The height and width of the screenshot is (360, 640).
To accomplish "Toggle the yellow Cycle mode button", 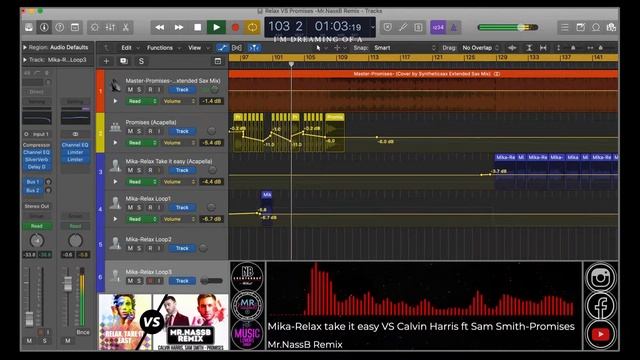I will (x=253, y=27).
